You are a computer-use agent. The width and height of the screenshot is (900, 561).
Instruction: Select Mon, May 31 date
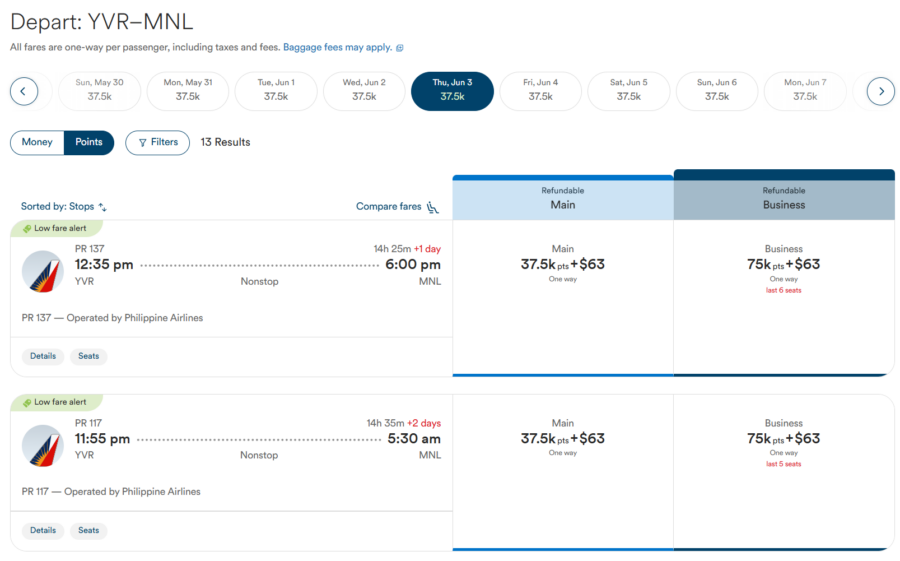[188, 91]
